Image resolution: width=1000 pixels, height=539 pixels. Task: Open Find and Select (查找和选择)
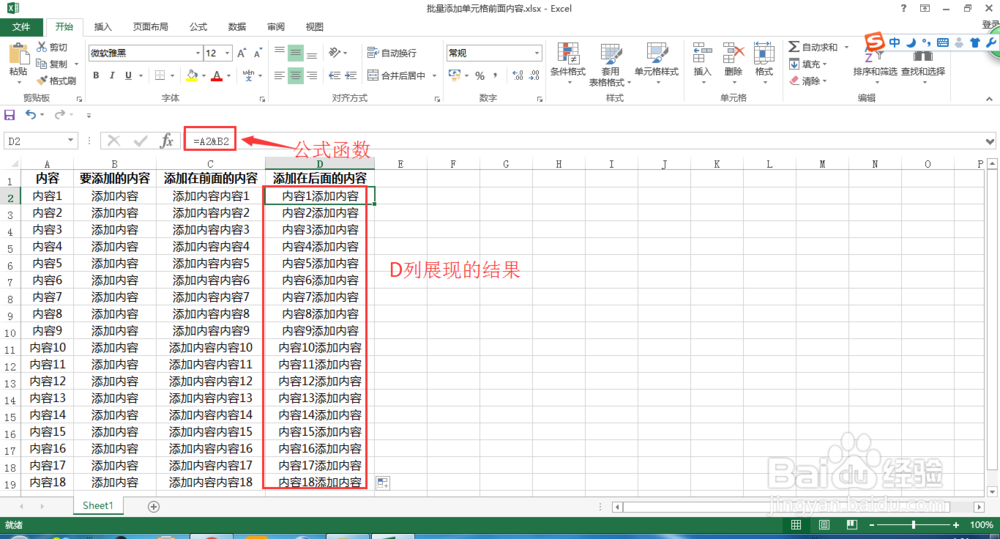click(923, 67)
